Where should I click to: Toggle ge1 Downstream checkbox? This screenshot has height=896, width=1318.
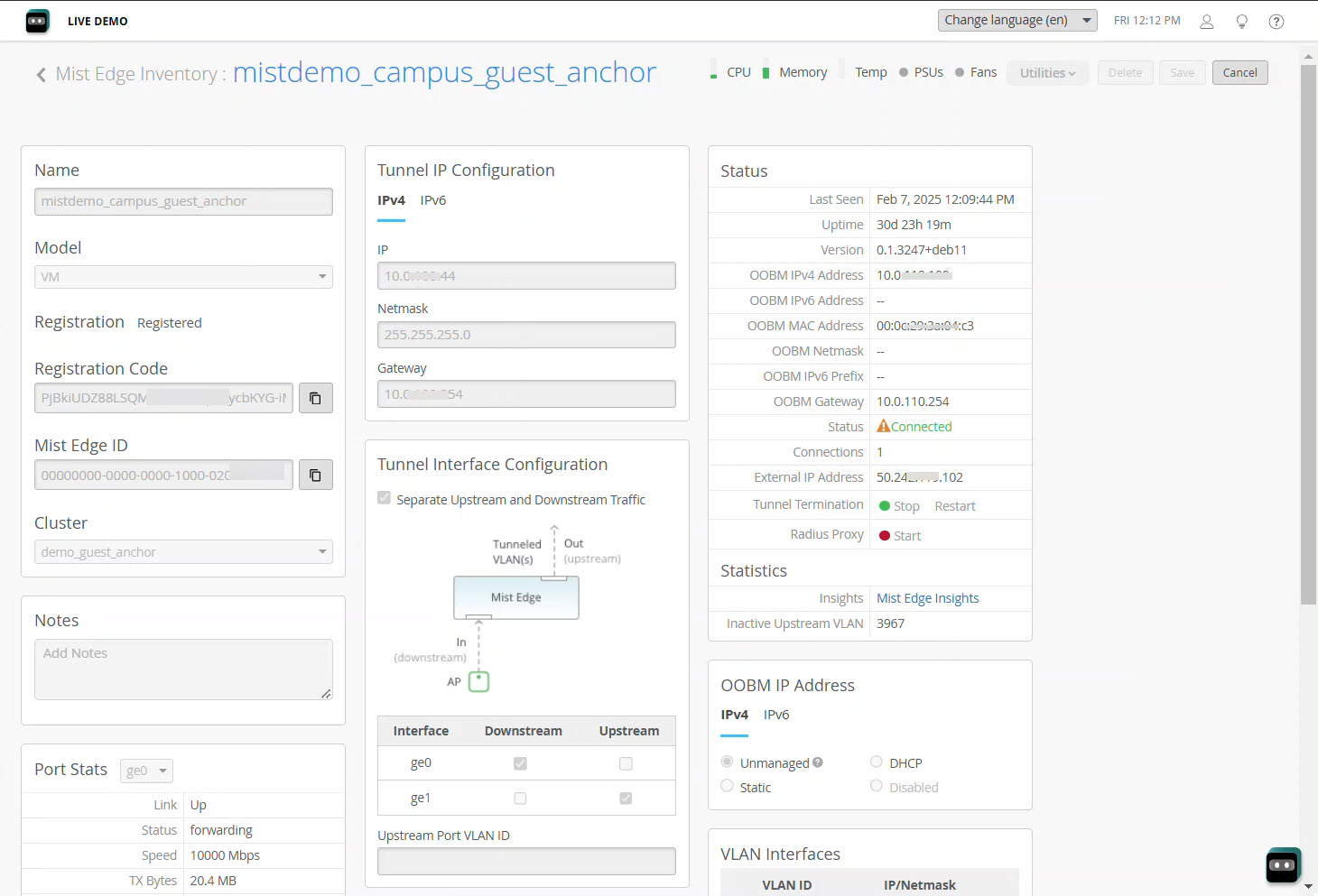pos(520,799)
